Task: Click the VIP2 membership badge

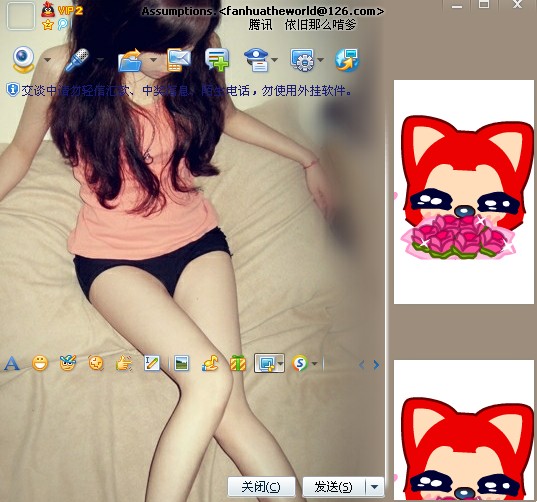Action: [70, 11]
